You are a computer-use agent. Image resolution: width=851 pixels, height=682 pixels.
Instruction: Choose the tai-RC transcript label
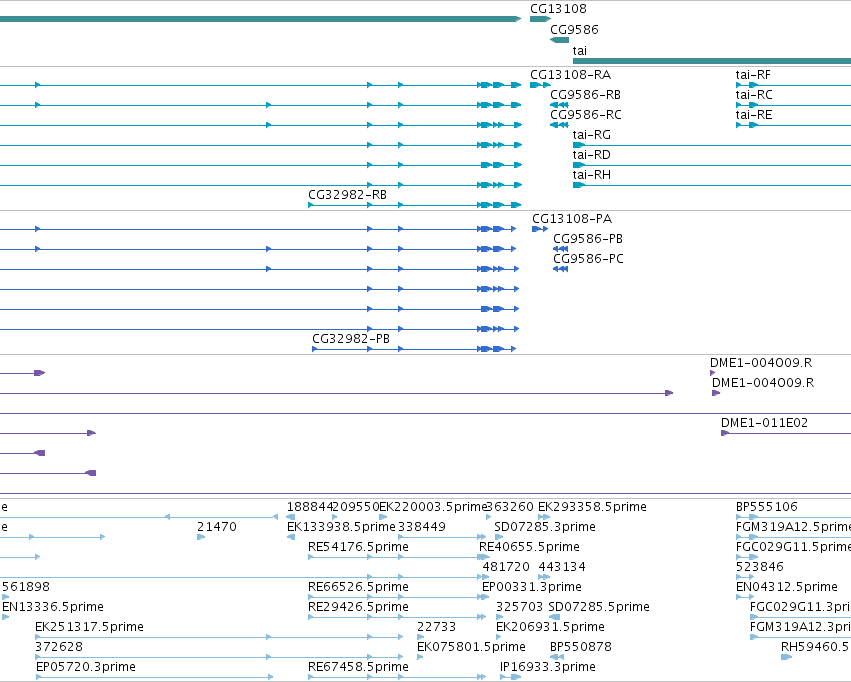[x=754, y=94]
